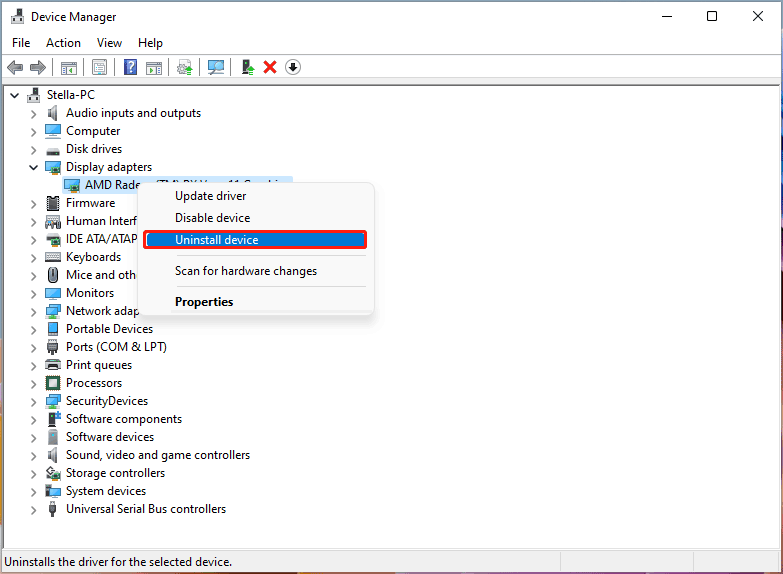Screen dimensions: 783x574
Task: Click the Properties toolbar icon
Action: 99,67
